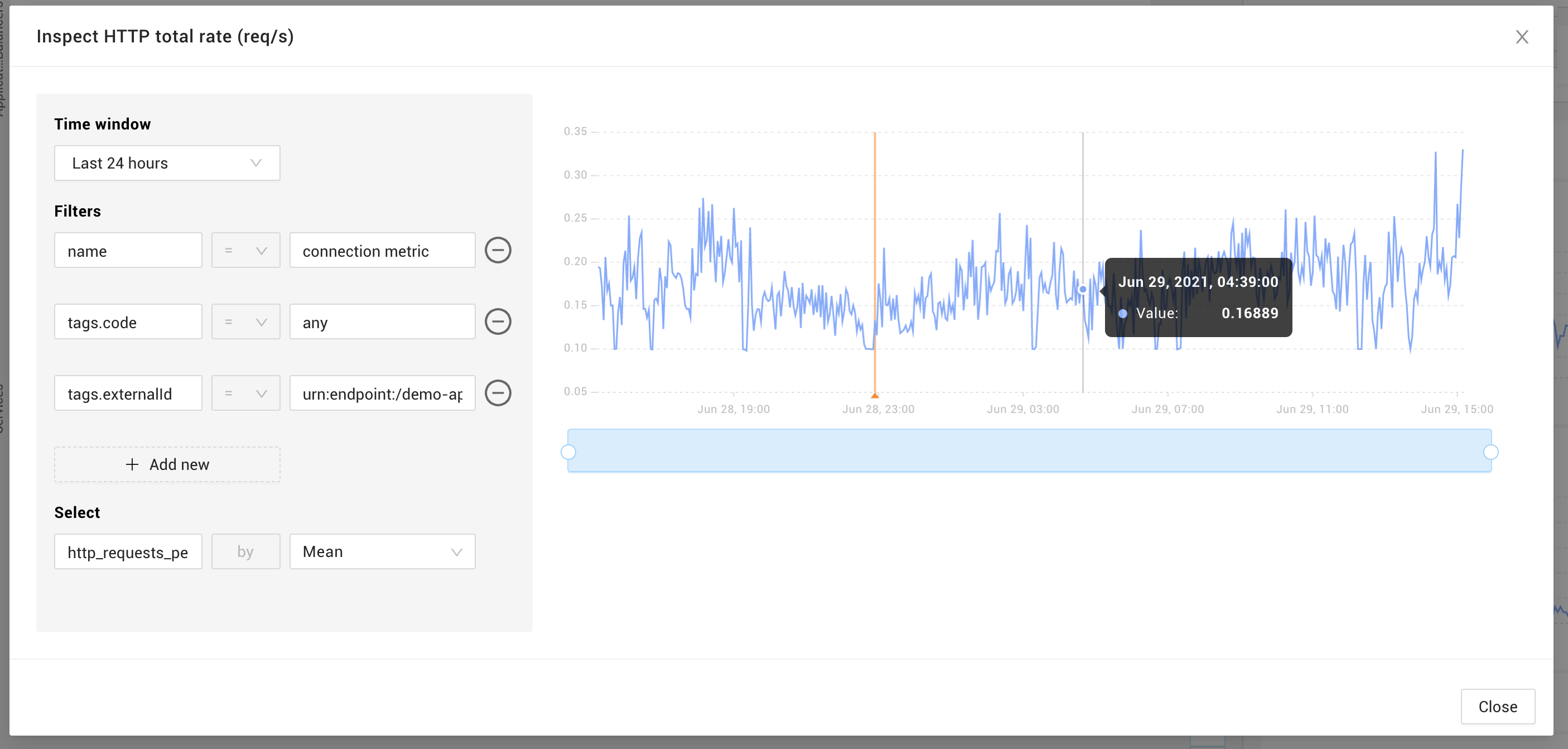Click the Add new filter button

point(167,464)
